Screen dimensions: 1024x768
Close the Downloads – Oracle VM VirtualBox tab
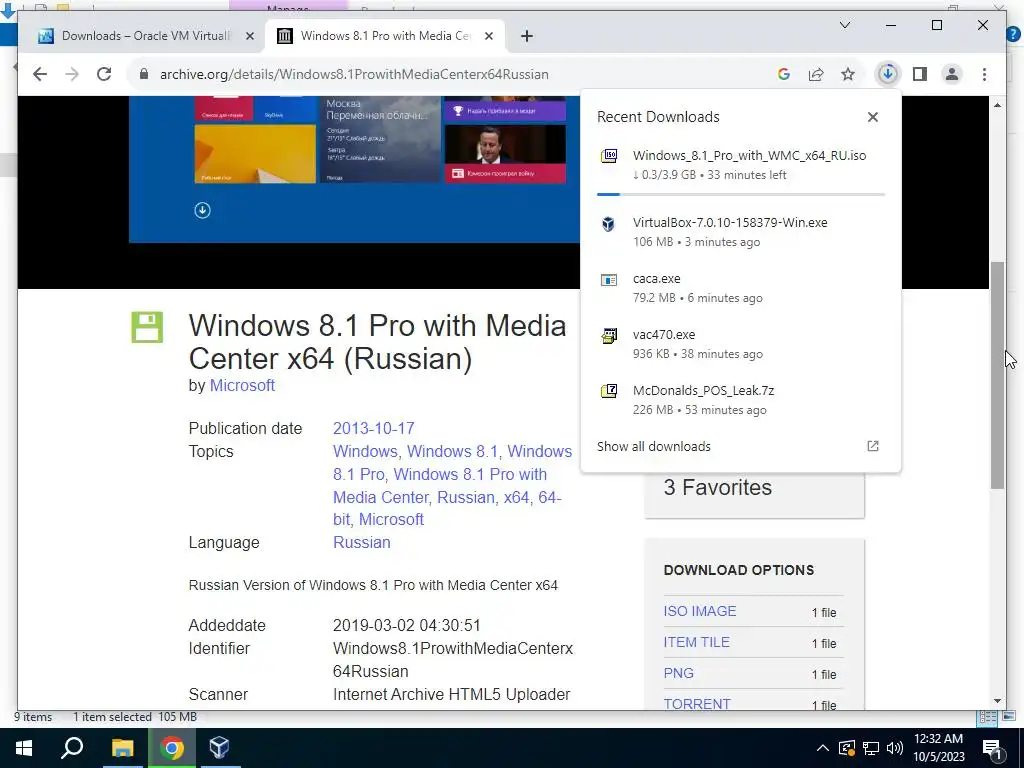click(x=249, y=36)
